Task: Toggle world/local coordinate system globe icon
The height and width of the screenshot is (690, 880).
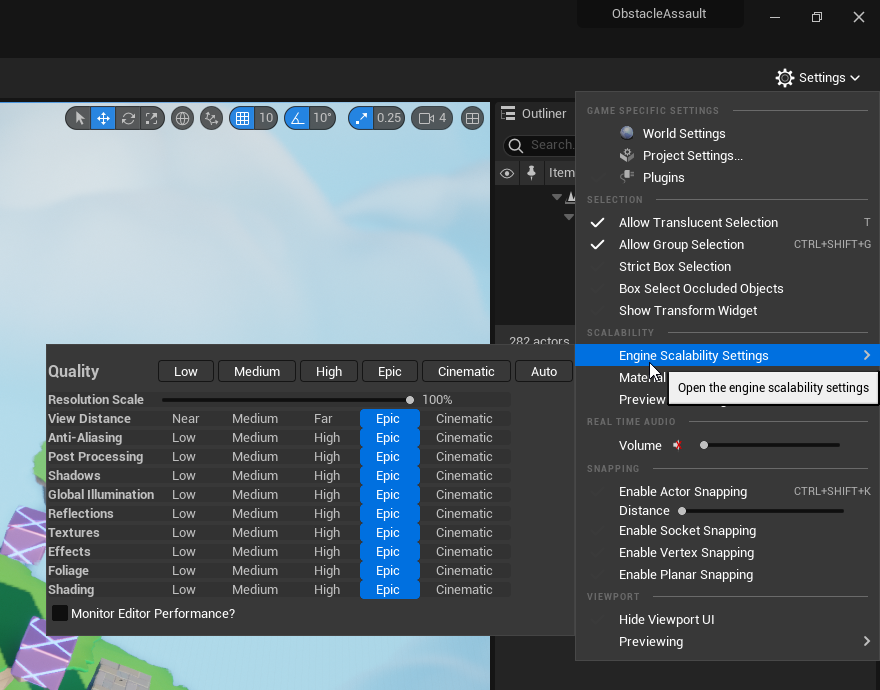Action: [x=182, y=118]
